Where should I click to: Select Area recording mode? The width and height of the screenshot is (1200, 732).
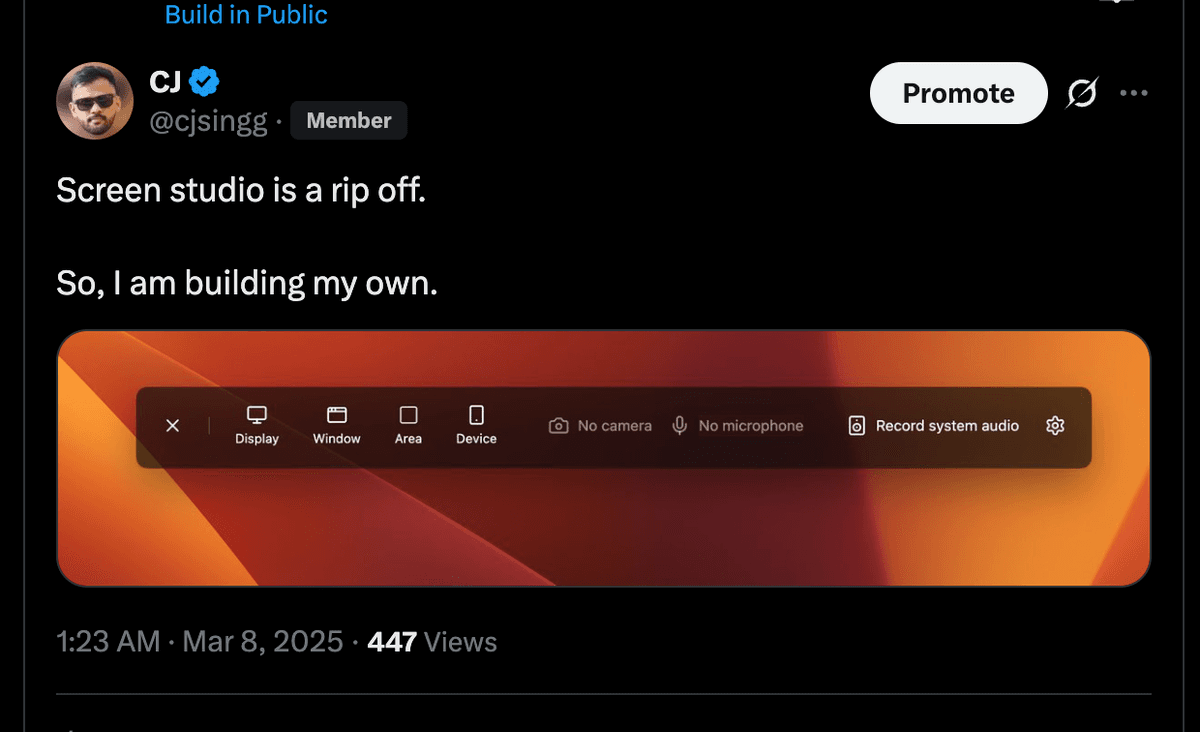[x=408, y=425]
